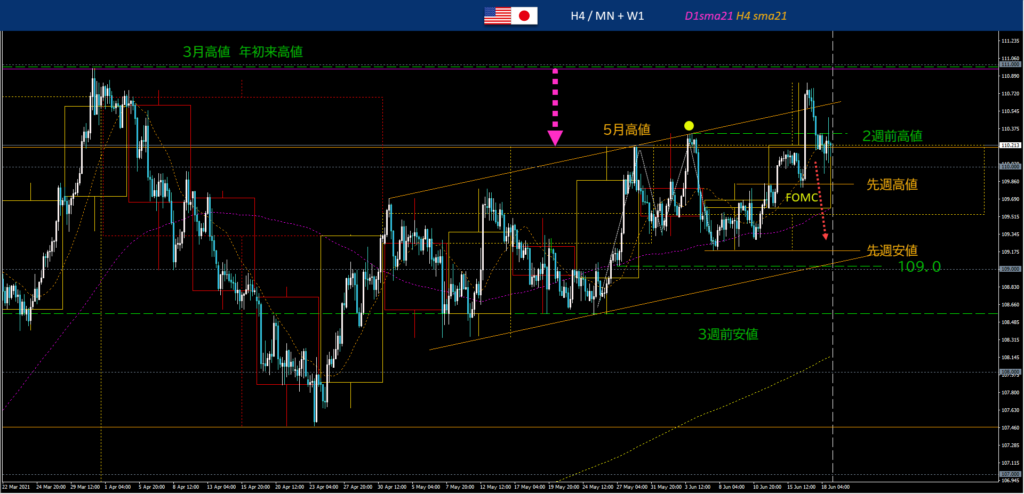1024x494 pixels.
Task: Click the pink dashed down arrow
Action: [x=555, y=98]
